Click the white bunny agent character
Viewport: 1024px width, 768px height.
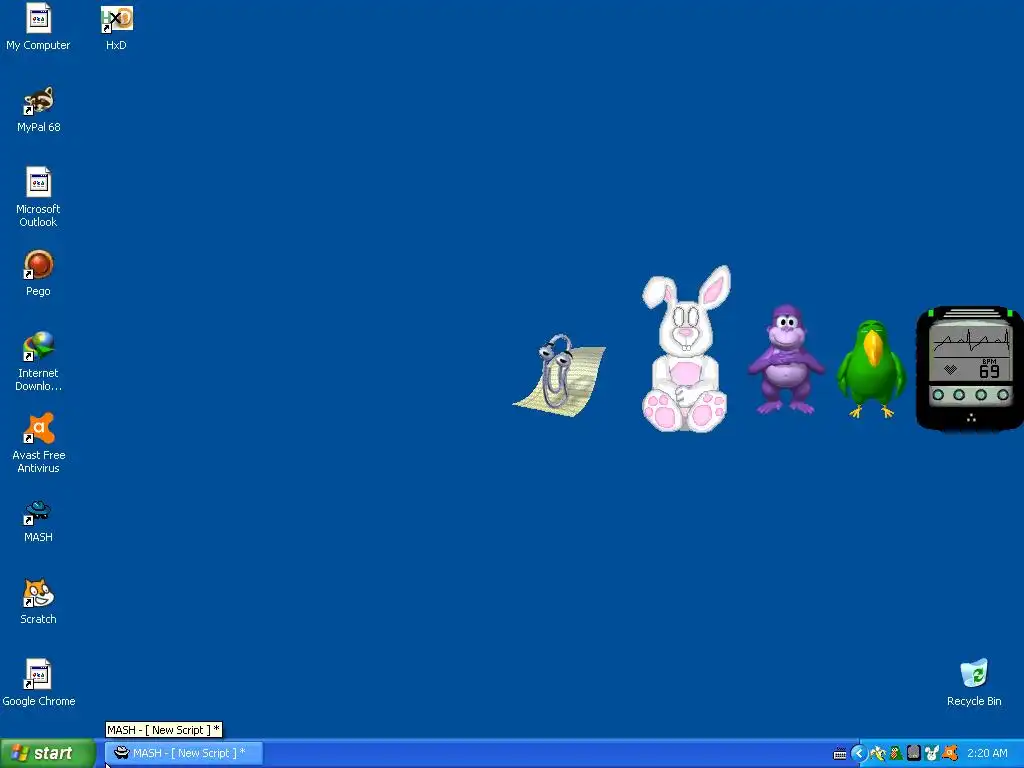[x=685, y=349]
